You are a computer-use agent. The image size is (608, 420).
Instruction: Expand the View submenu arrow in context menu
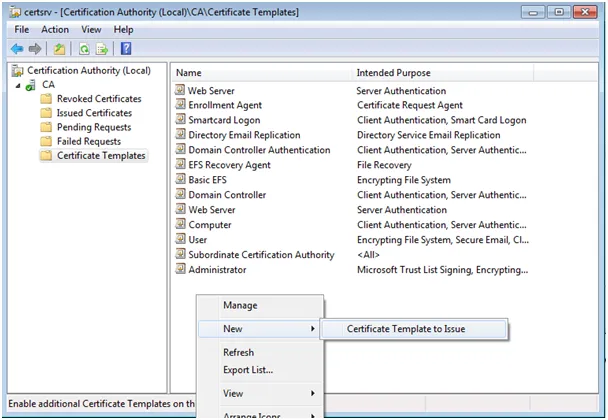click(x=313, y=393)
